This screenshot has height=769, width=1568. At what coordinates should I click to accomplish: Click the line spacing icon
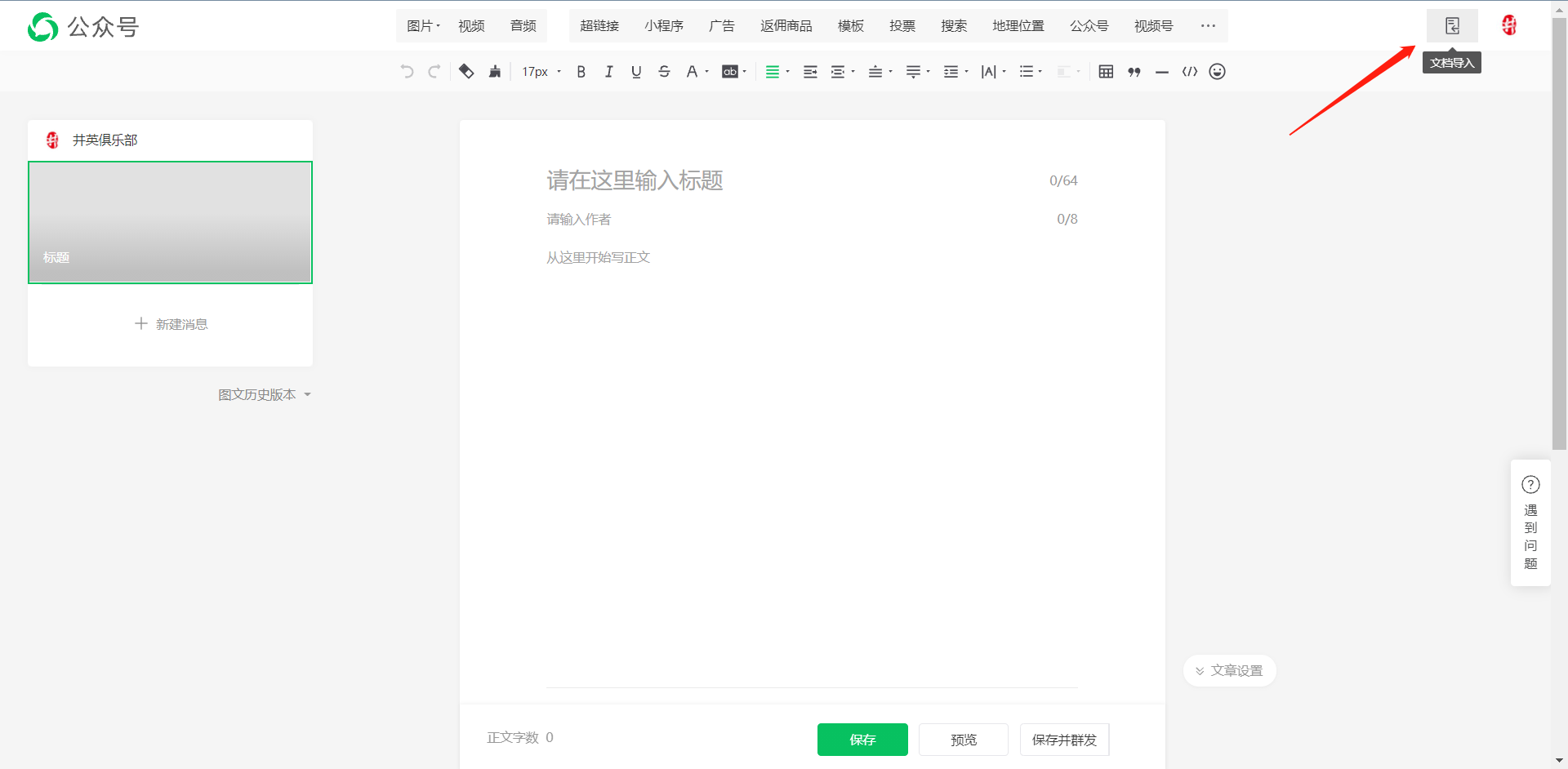coord(951,72)
